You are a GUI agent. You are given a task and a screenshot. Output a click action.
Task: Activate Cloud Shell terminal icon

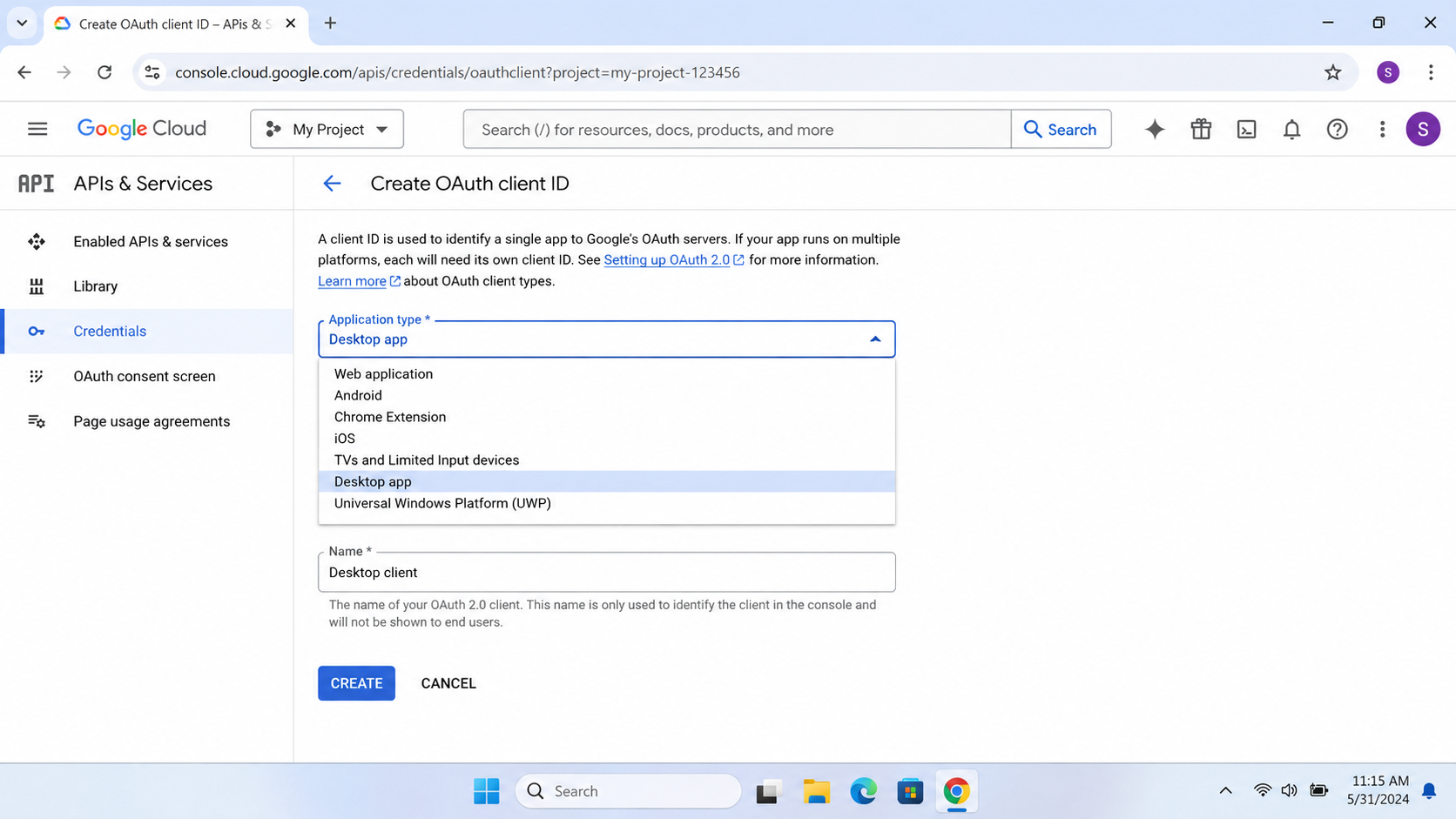(x=1246, y=129)
